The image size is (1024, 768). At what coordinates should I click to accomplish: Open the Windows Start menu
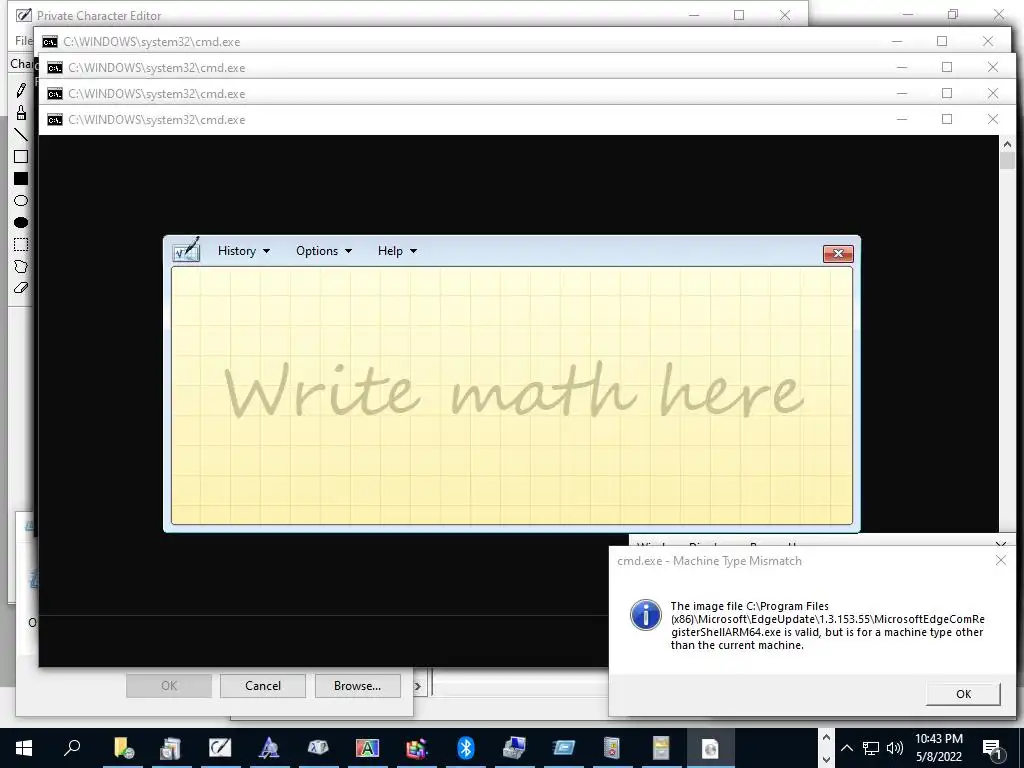pyautogui.click(x=24, y=748)
